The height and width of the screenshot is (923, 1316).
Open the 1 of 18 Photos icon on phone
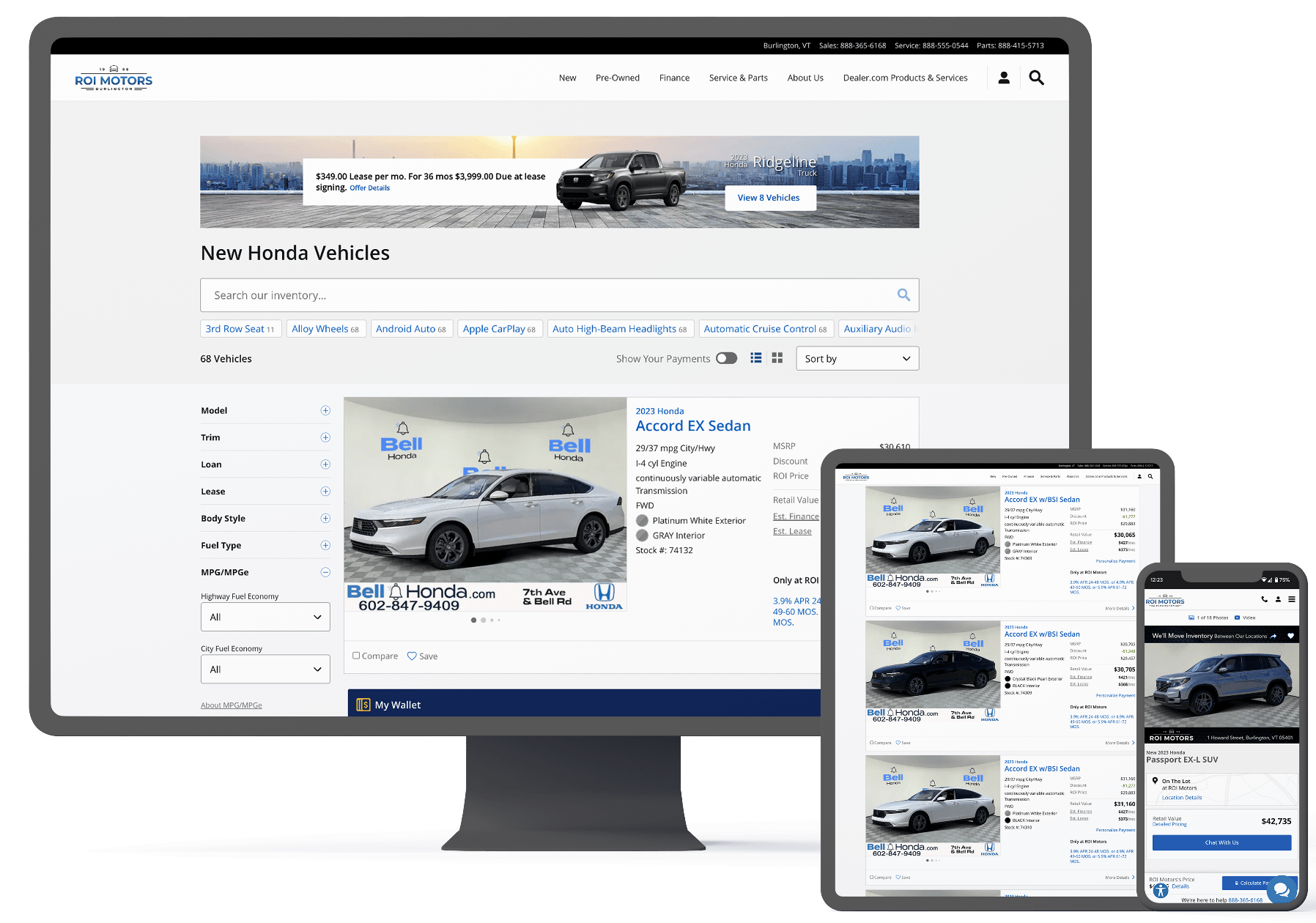pyautogui.click(x=1191, y=618)
